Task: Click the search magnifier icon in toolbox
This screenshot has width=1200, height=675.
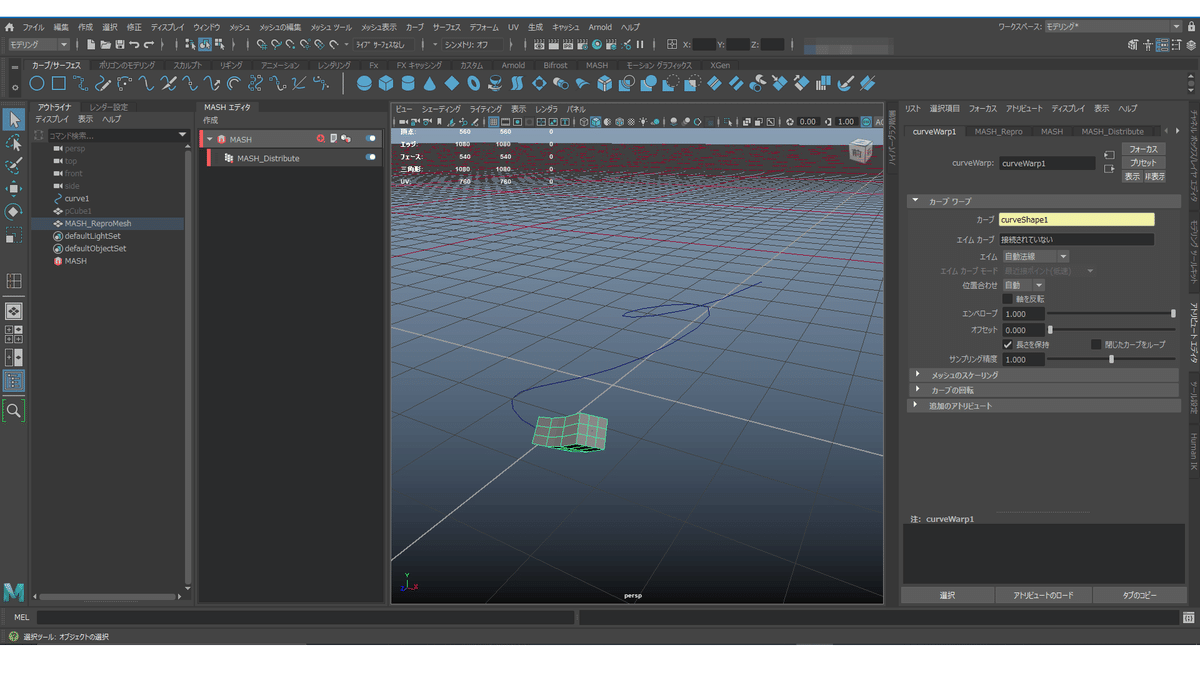Action: (14, 410)
